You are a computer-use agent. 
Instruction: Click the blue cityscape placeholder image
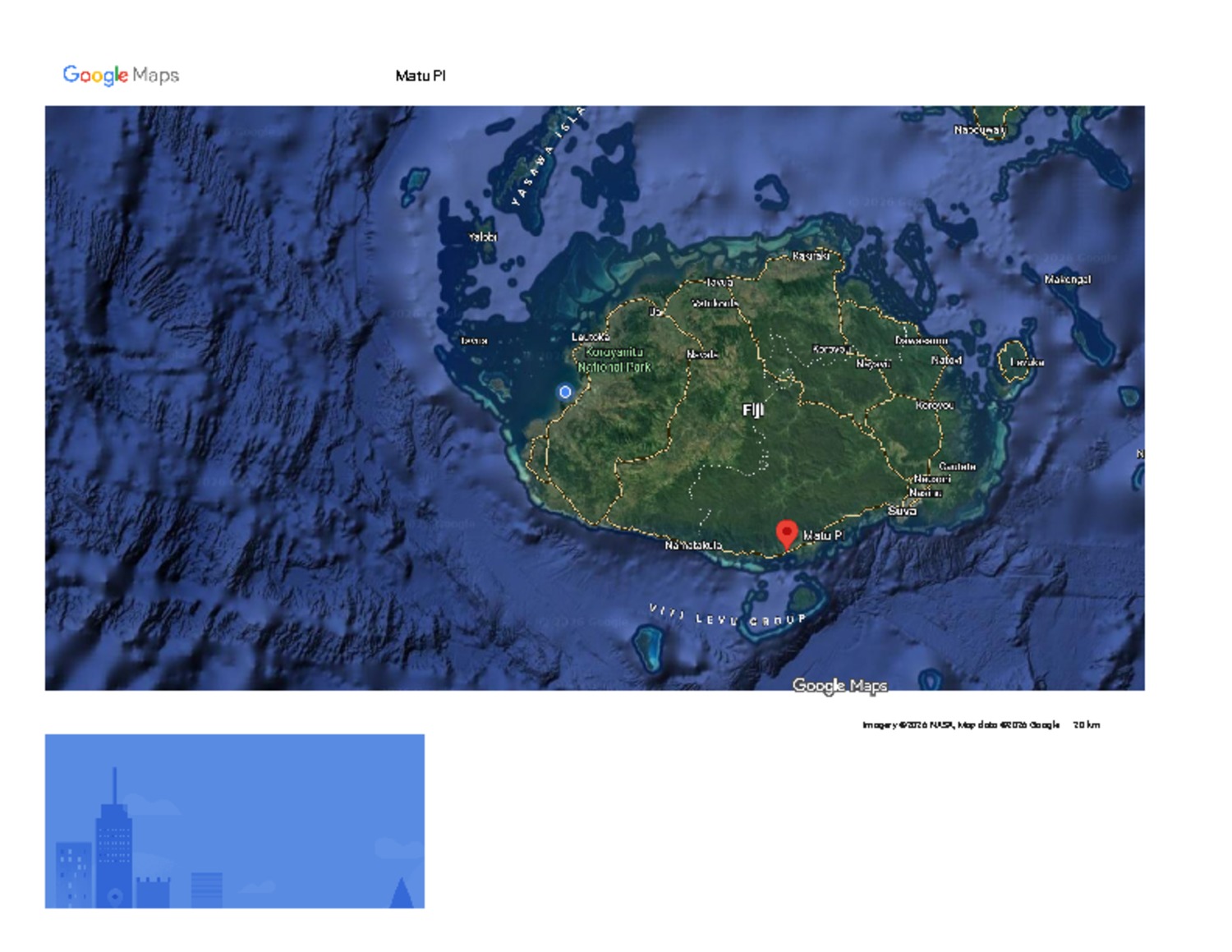[234, 821]
